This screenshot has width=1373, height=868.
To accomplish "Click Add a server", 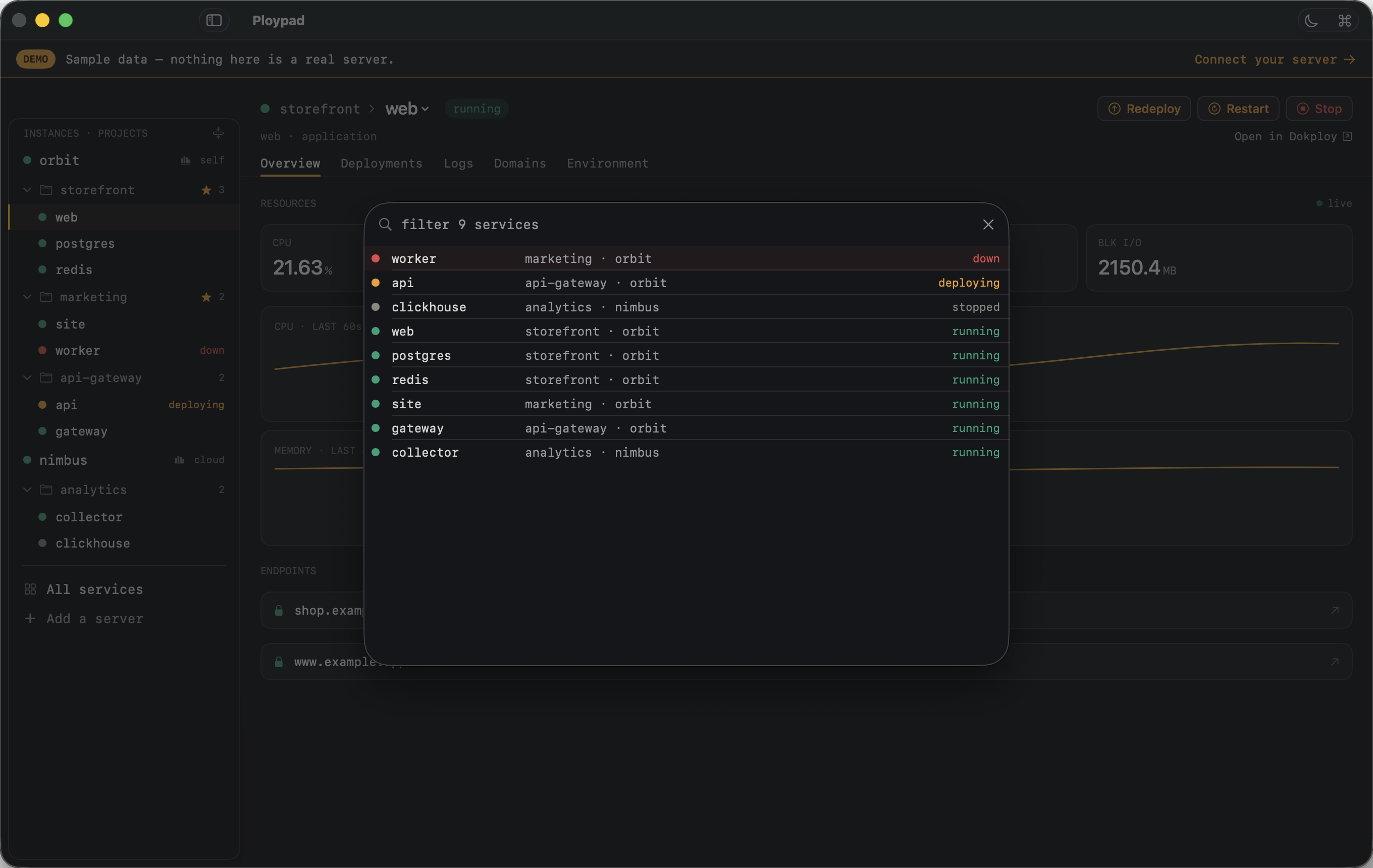I will point(84,618).
